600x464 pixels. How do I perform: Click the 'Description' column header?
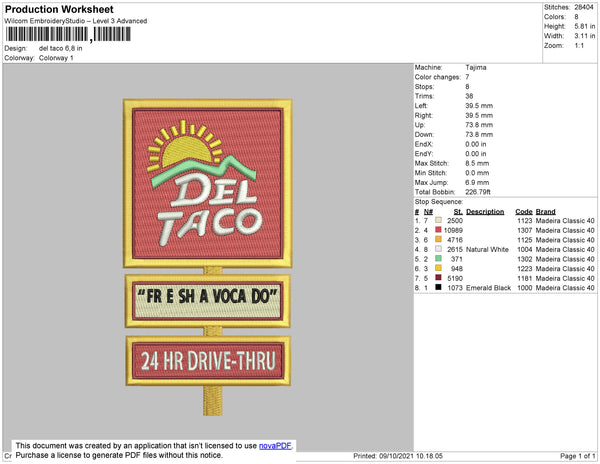click(x=485, y=212)
